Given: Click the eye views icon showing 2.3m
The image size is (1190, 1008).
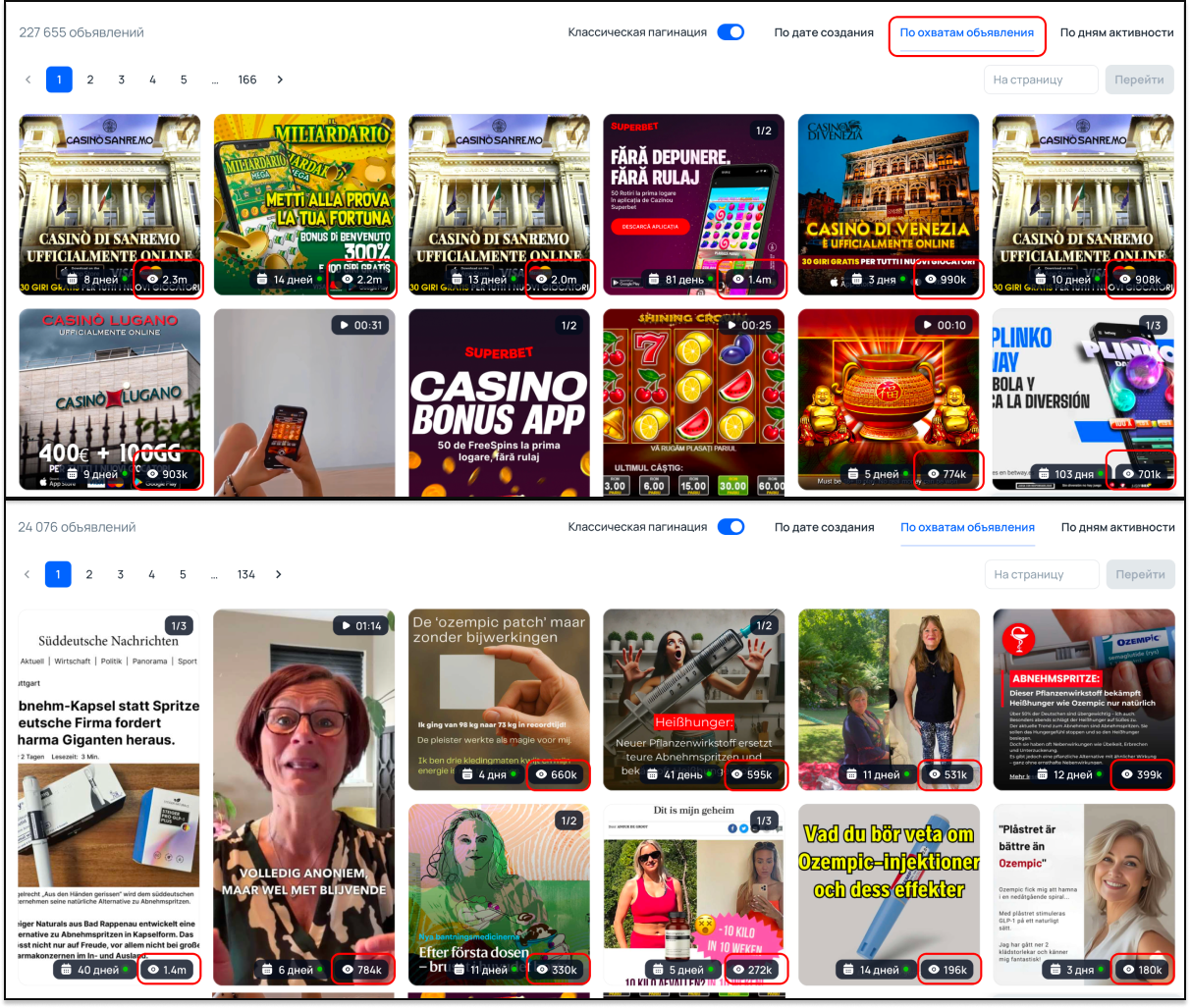Looking at the screenshot, I should (x=153, y=280).
